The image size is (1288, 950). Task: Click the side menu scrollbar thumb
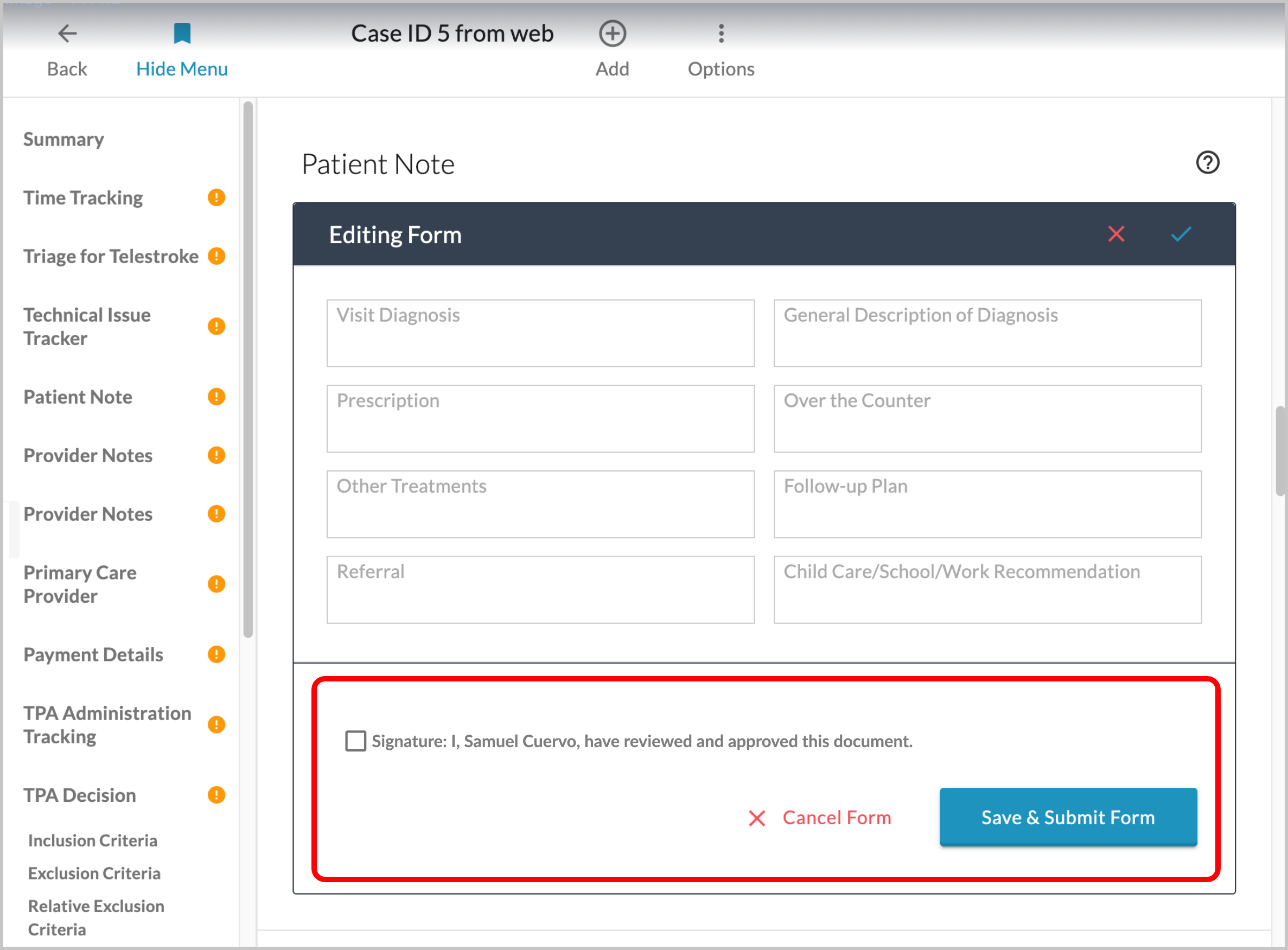[x=248, y=370]
